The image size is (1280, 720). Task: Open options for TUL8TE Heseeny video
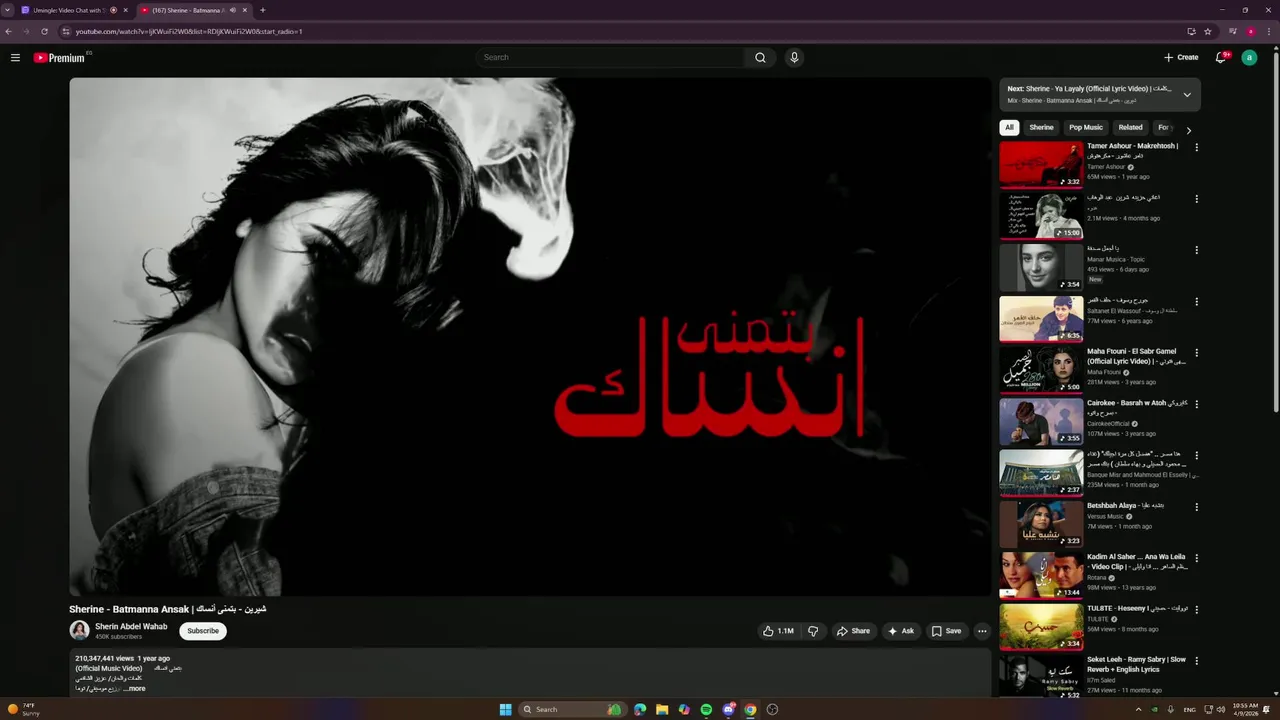[1196, 609]
